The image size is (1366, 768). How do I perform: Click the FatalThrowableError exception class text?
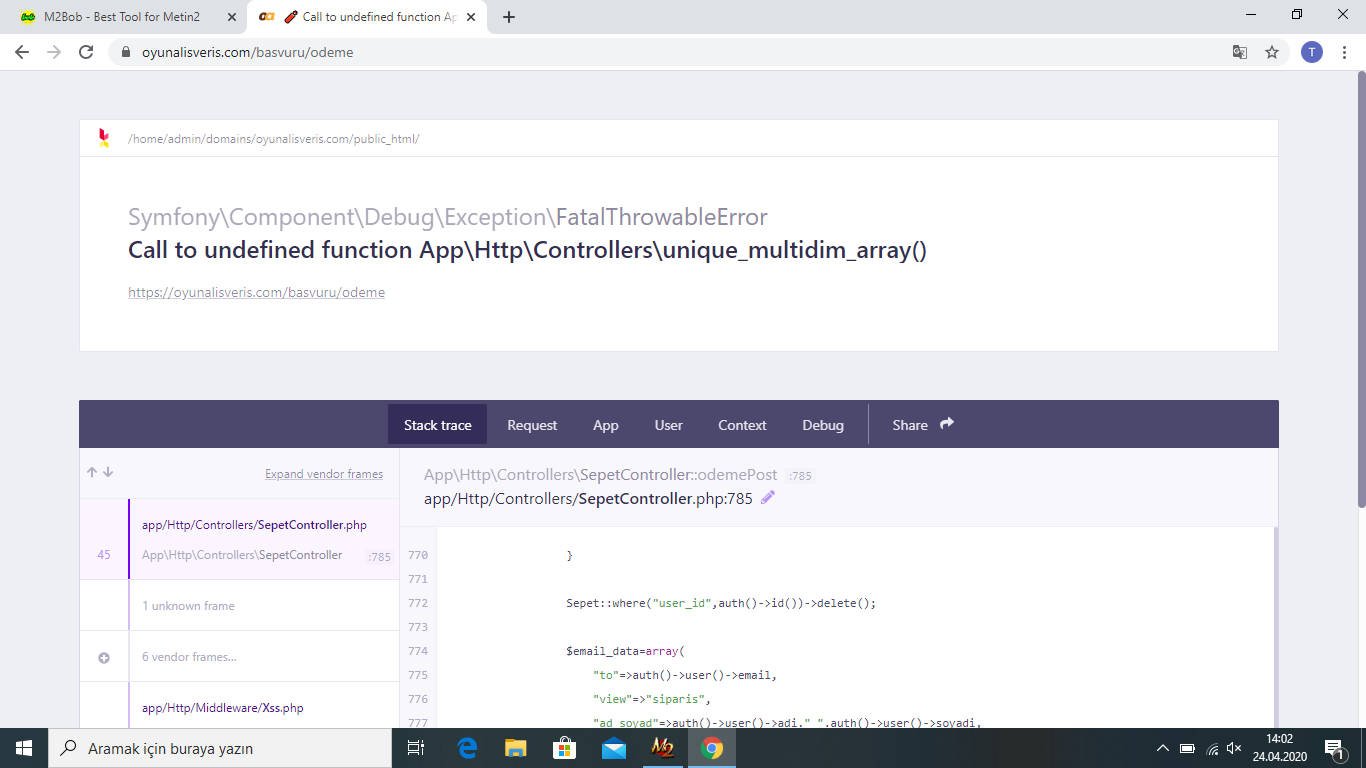coord(662,217)
